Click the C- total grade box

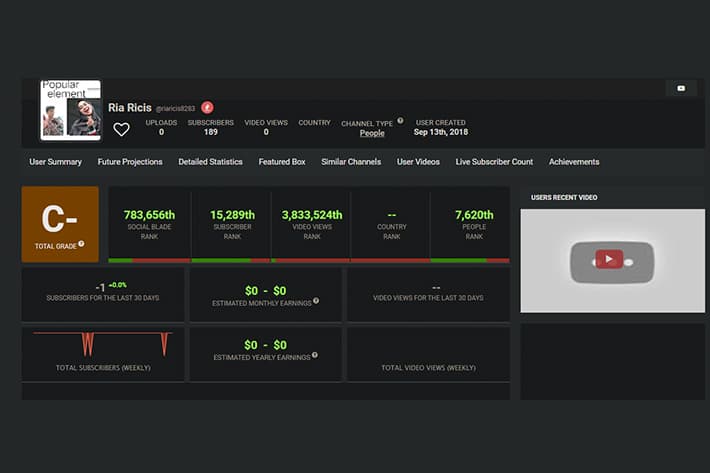click(x=60, y=224)
